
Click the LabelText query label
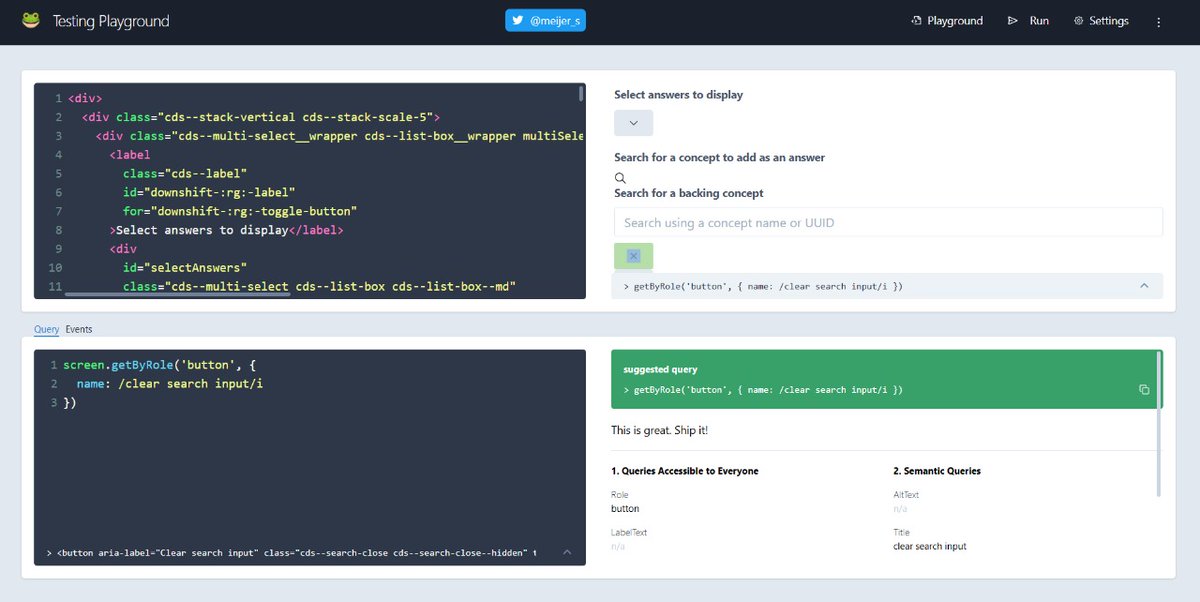click(627, 533)
